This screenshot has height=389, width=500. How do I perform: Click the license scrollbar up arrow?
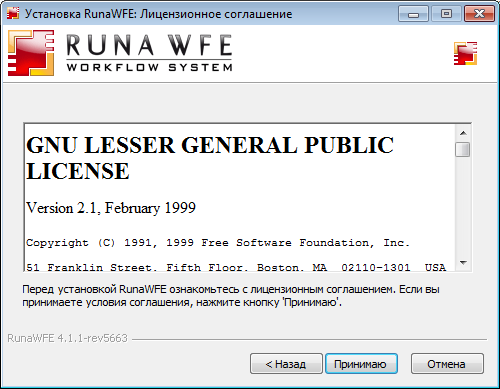[x=463, y=133]
